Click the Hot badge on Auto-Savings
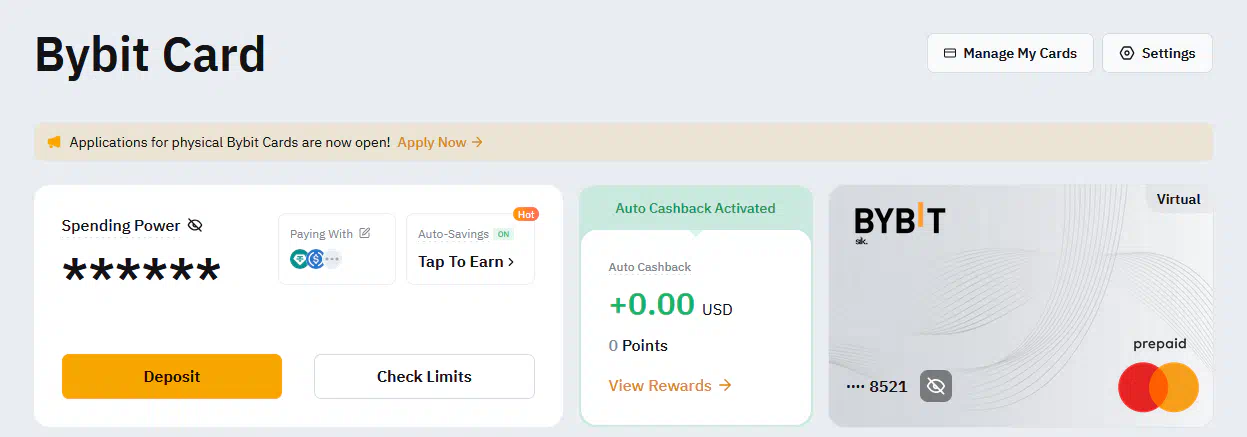The image size is (1247, 437). coord(526,214)
